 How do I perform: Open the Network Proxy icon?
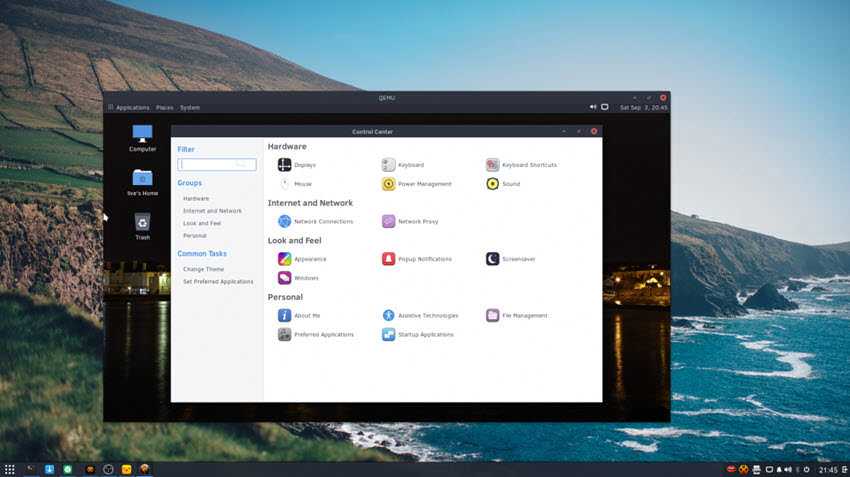click(389, 221)
